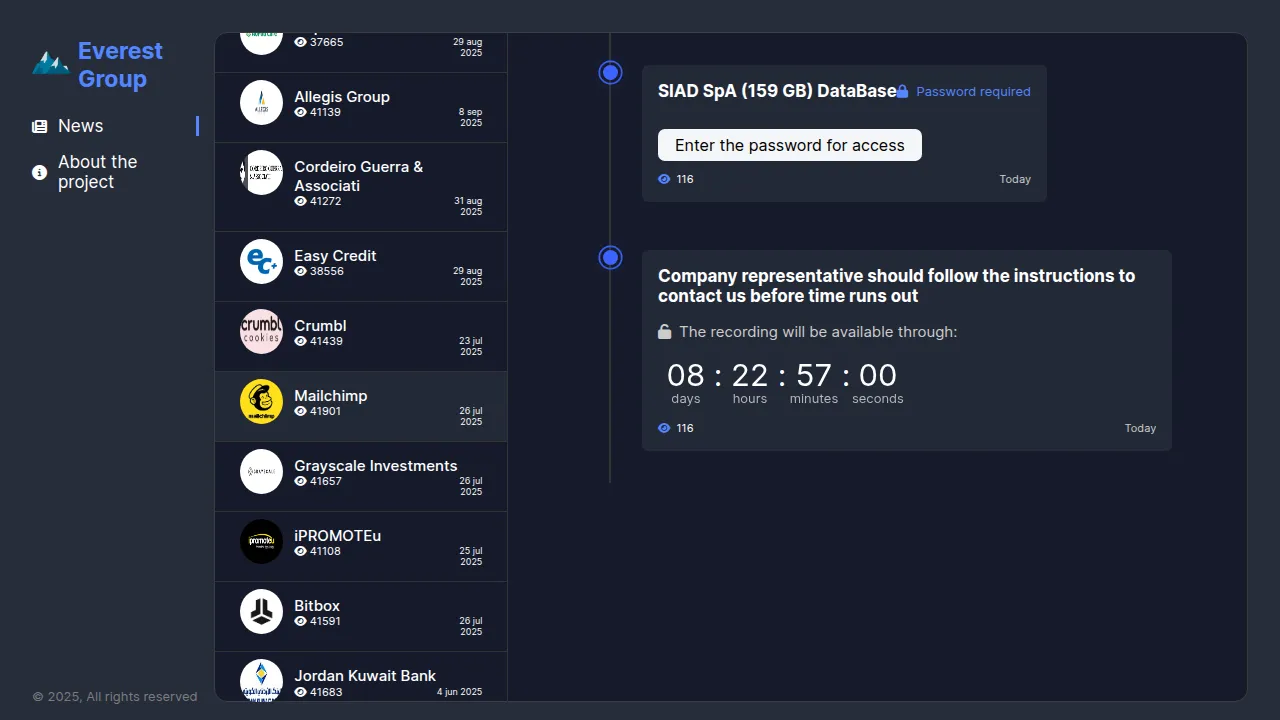Click the iPROMOTEu logo
Image resolution: width=1280 pixels, height=720 pixels.
pyautogui.click(x=261, y=542)
